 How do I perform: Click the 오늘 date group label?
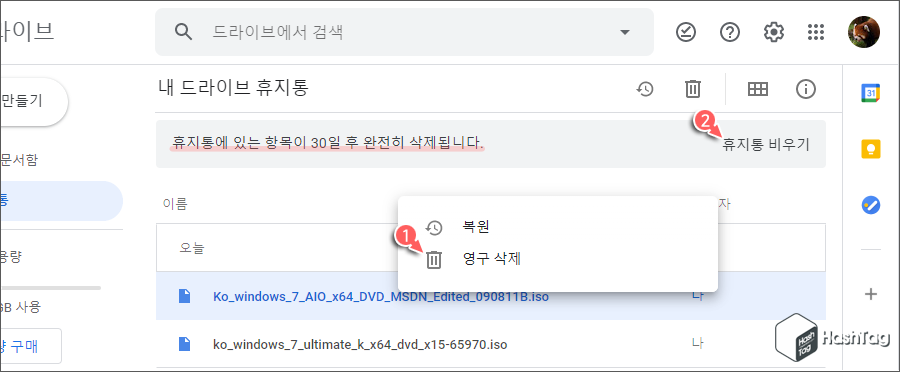click(192, 248)
